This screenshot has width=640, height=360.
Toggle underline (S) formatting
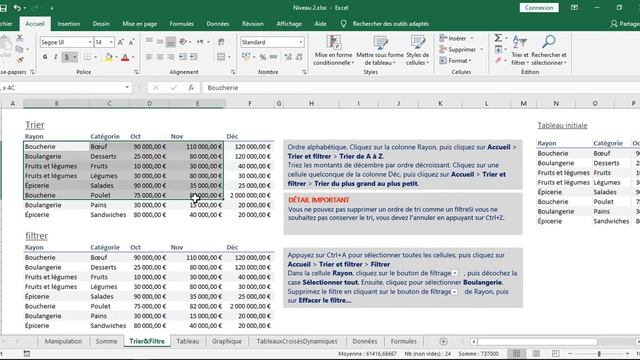(x=67, y=57)
